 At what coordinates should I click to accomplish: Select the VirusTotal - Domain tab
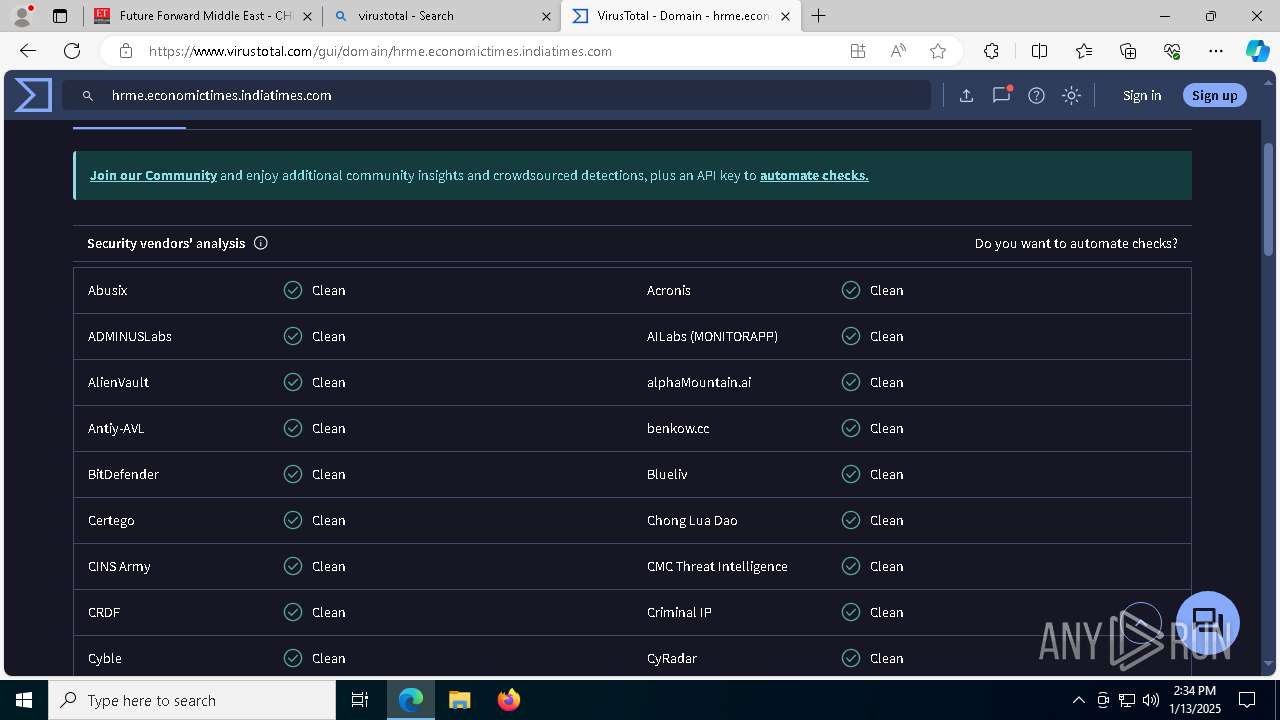click(681, 16)
